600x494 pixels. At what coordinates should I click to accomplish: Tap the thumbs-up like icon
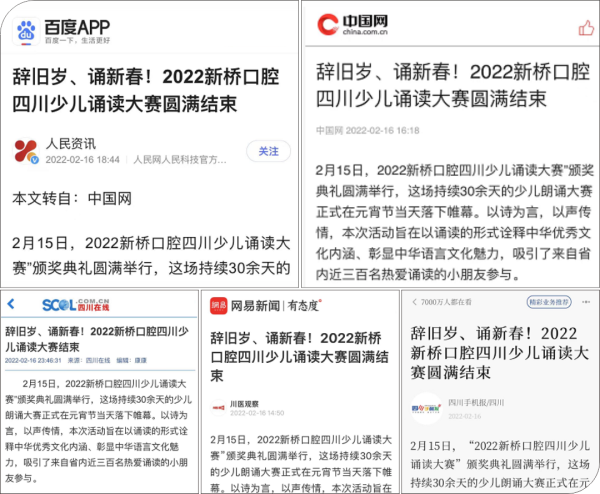point(586,28)
